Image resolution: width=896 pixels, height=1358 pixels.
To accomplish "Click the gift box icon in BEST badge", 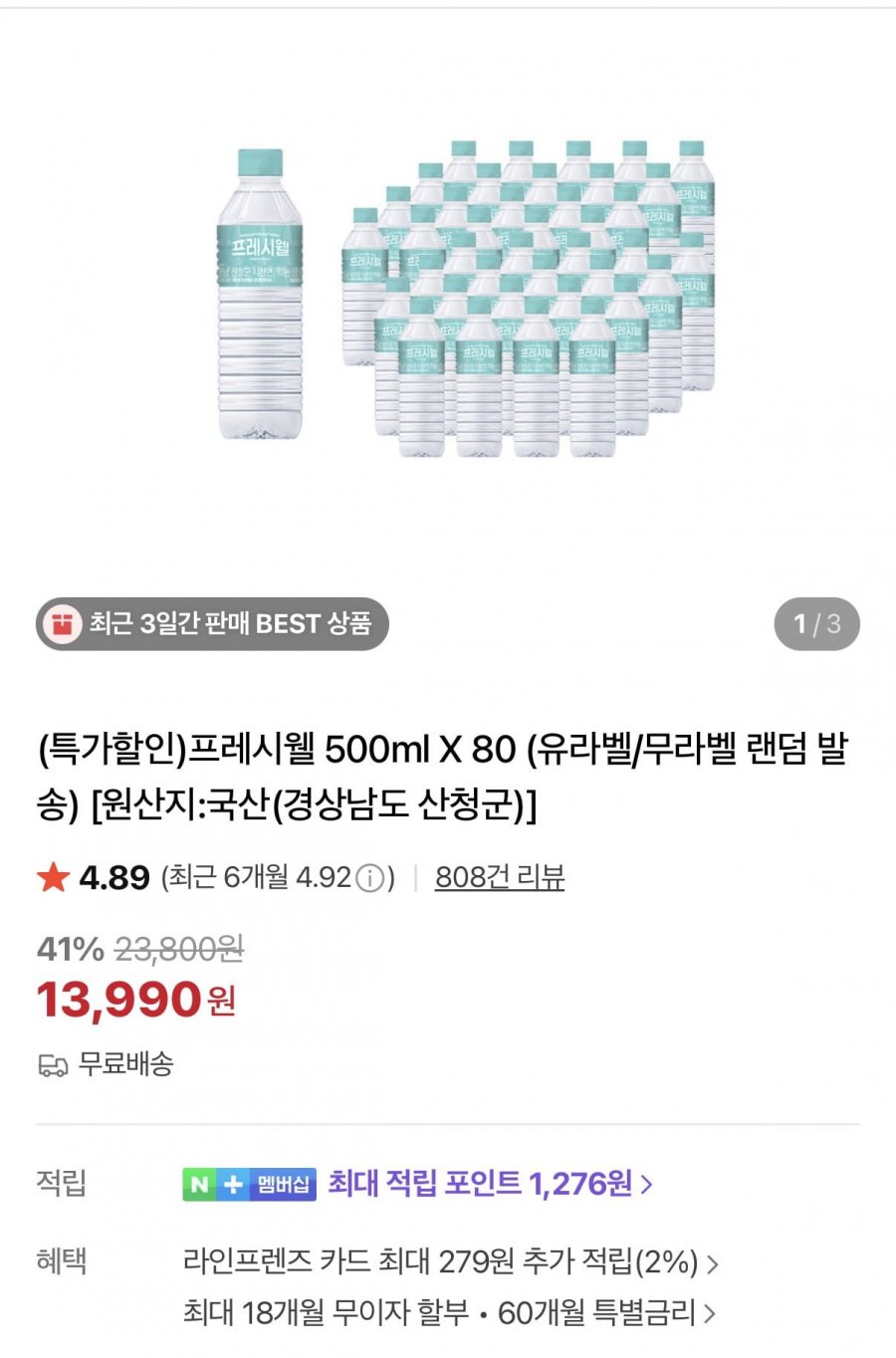I will pyautogui.click(x=62, y=624).
